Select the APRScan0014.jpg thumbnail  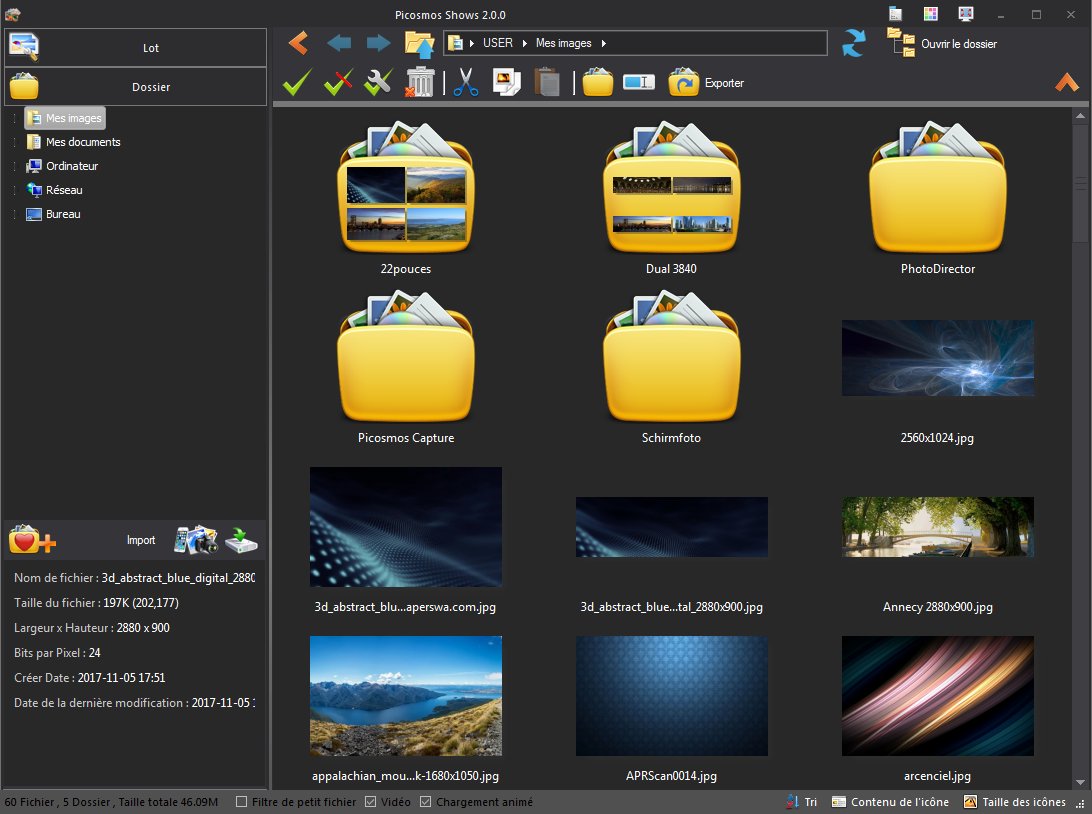tap(671, 696)
